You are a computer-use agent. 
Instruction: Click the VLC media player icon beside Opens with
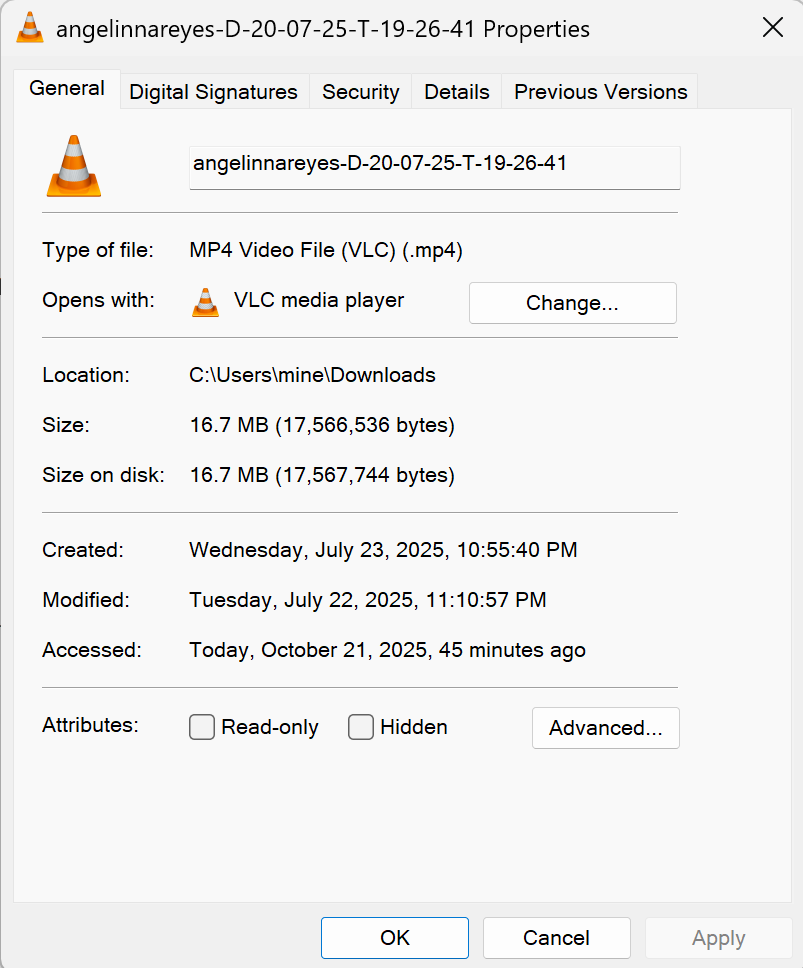point(205,302)
